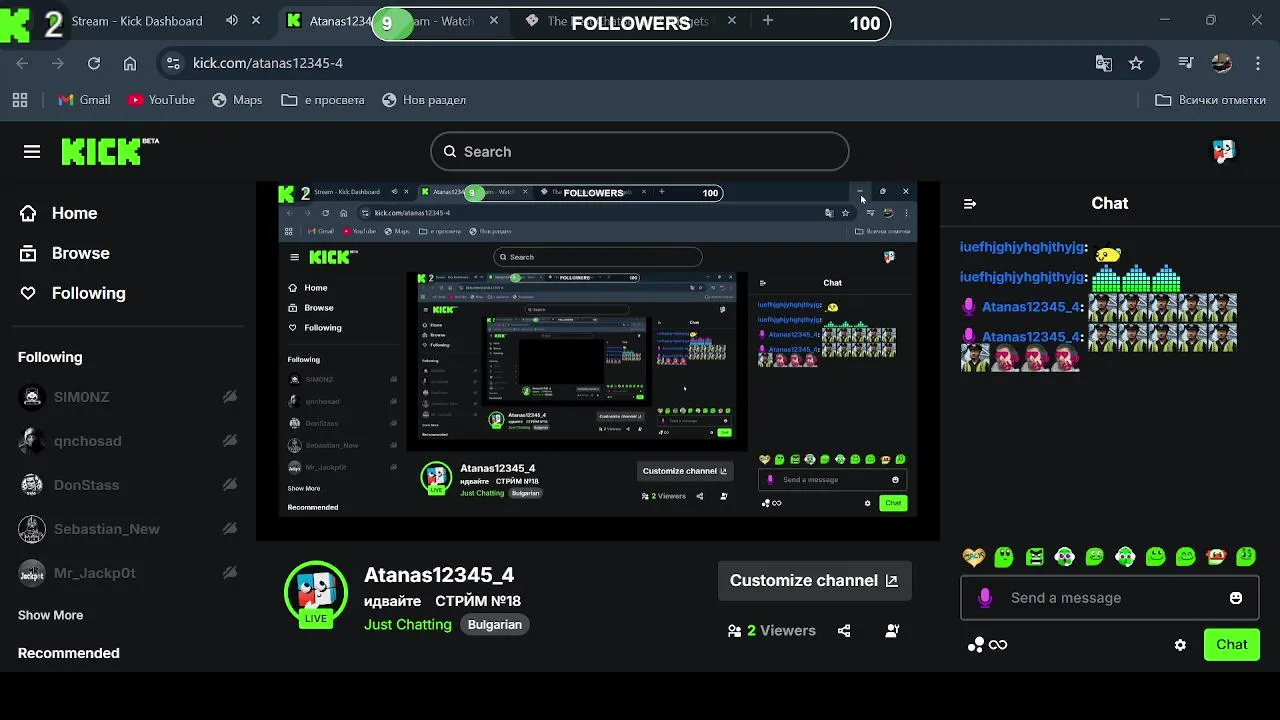
Task: Open media controls icon in Chrome toolbar
Action: pyautogui.click(x=1186, y=63)
